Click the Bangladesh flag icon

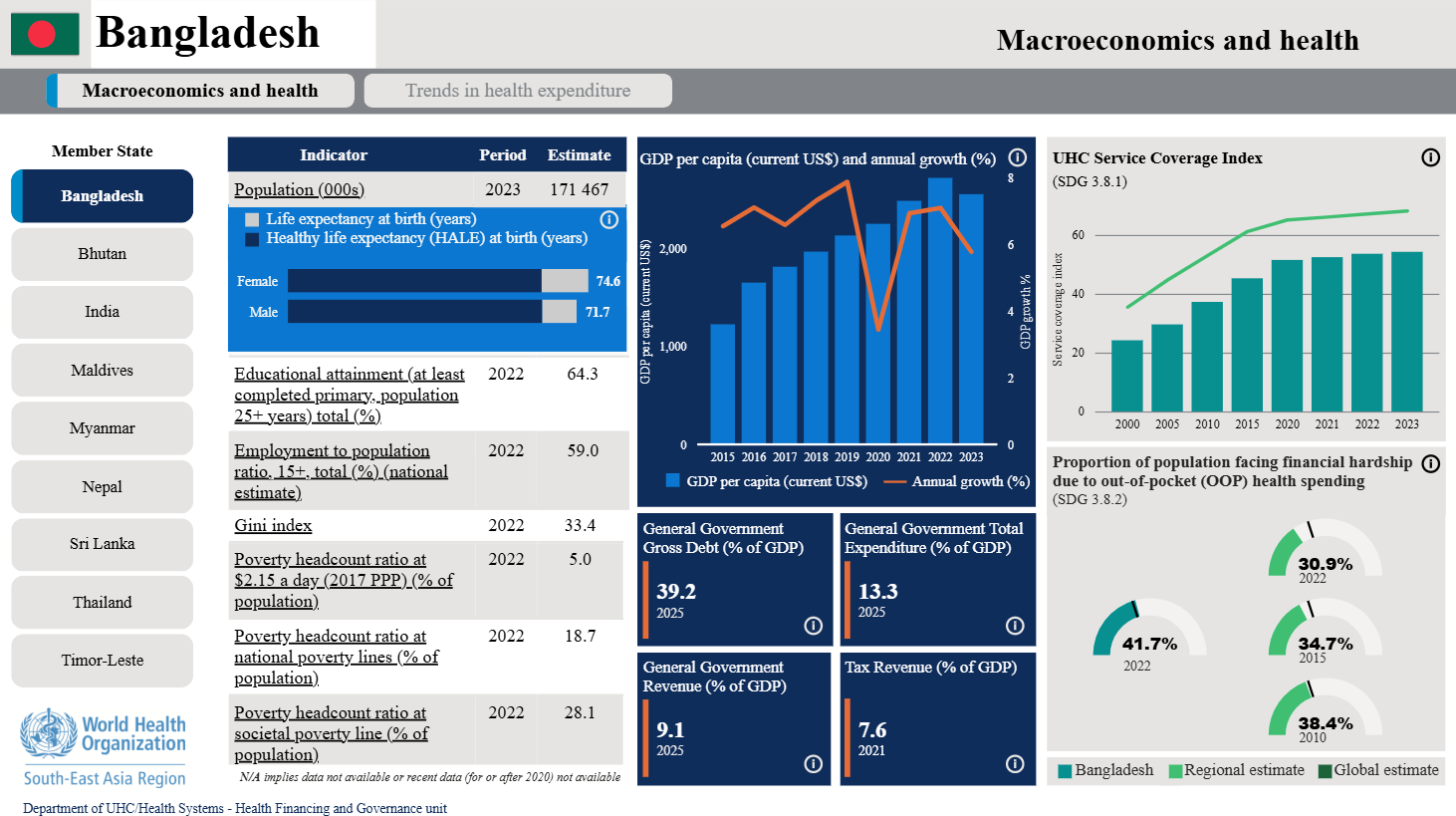click(x=45, y=34)
